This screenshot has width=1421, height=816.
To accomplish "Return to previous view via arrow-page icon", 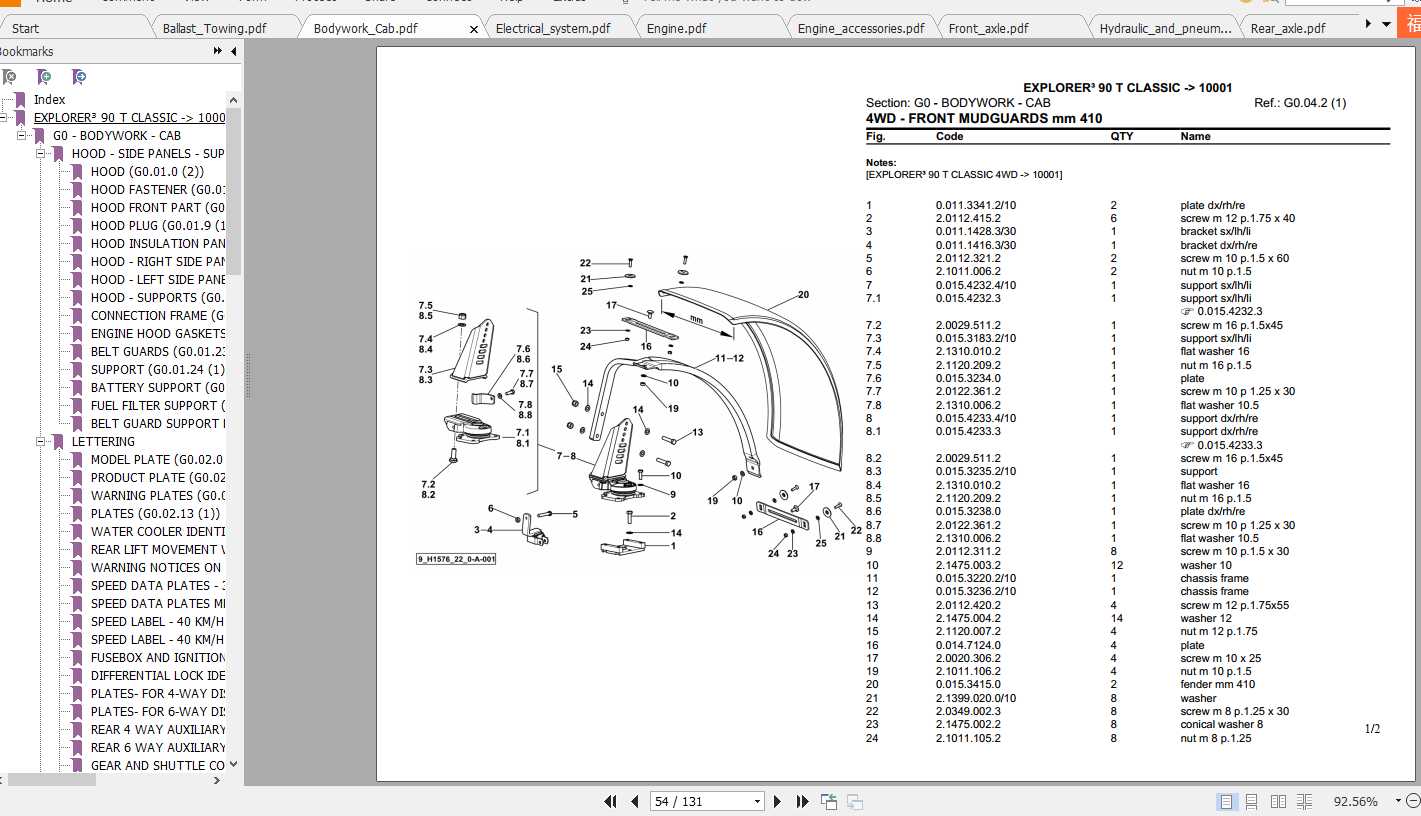I will click(829, 800).
